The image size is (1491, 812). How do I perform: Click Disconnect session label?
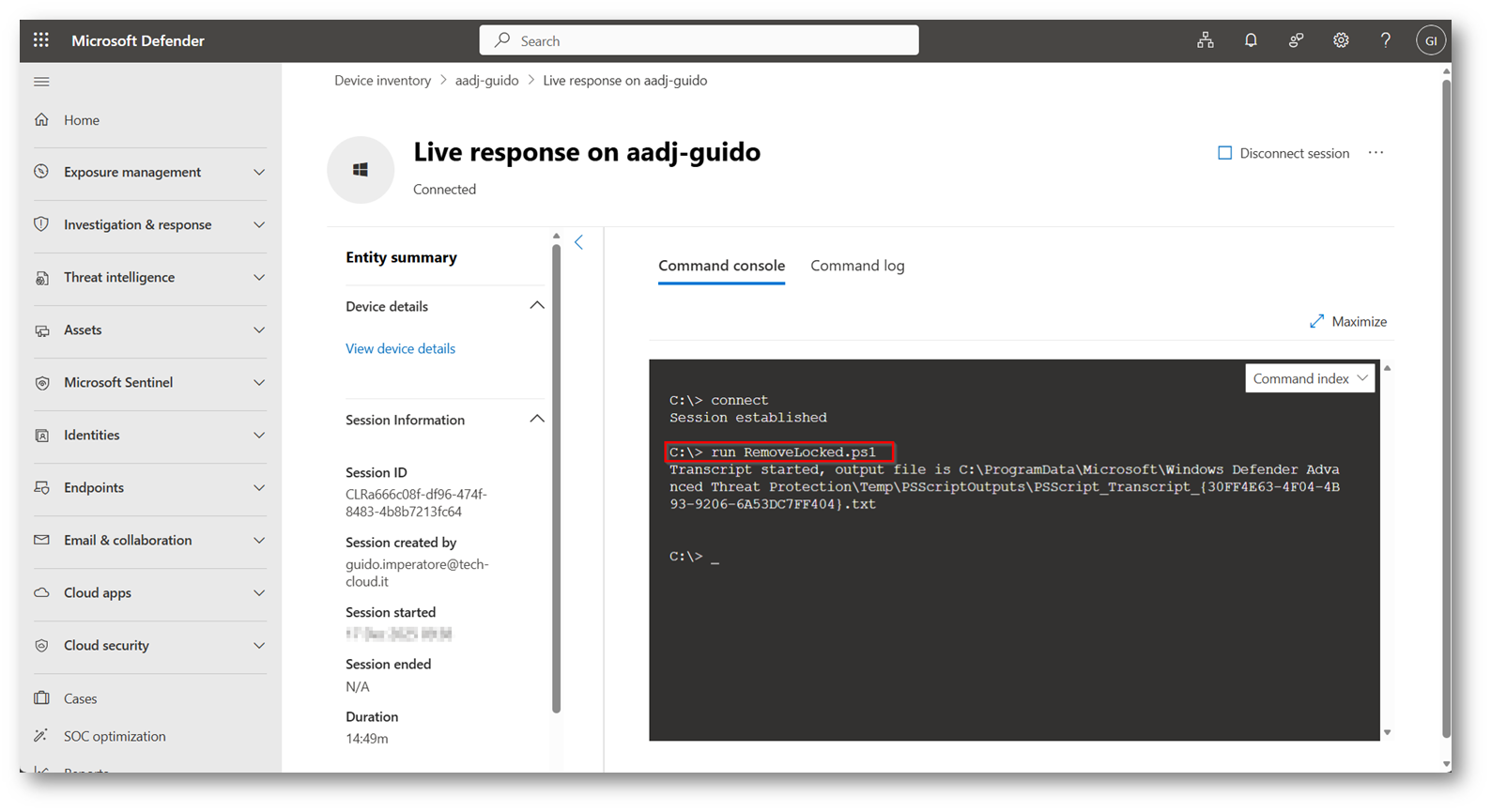pos(1294,153)
